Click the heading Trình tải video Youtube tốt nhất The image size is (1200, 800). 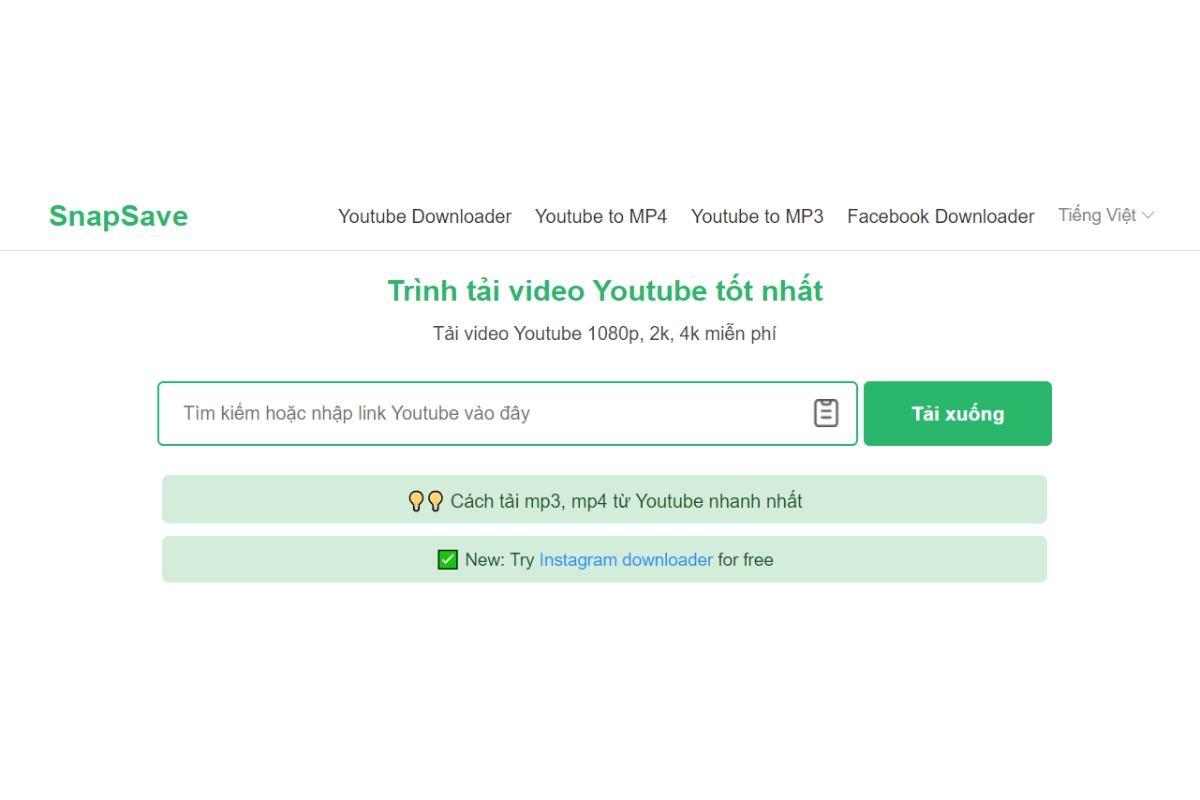pos(604,291)
